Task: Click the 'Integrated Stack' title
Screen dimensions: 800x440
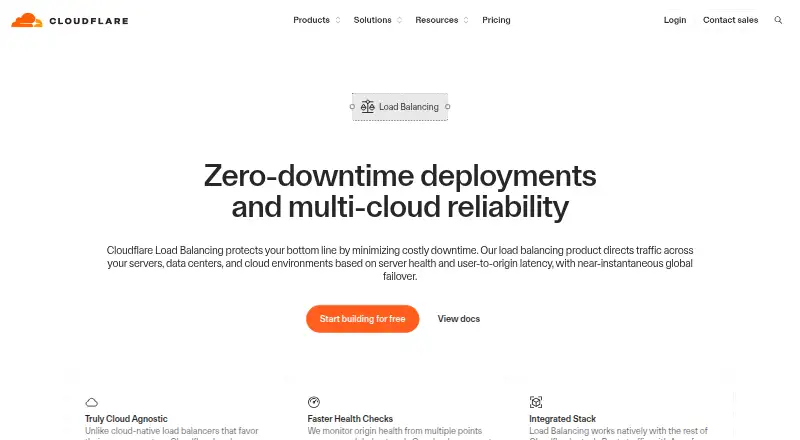Action: pos(562,419)
